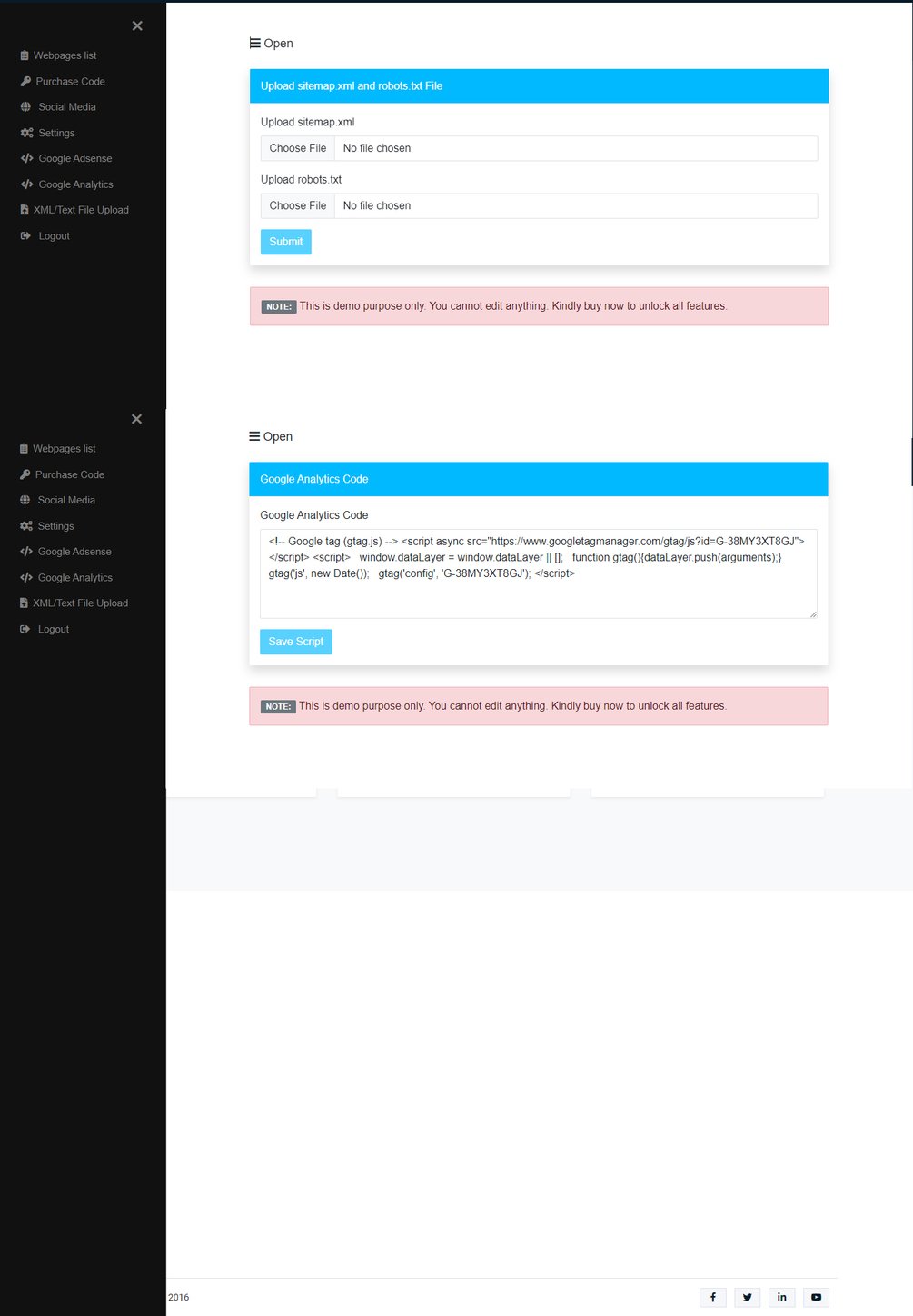This screenshot has width=913, height=1316.
Task: Close the lower sidebar with X icon
Action: point(136,419)
